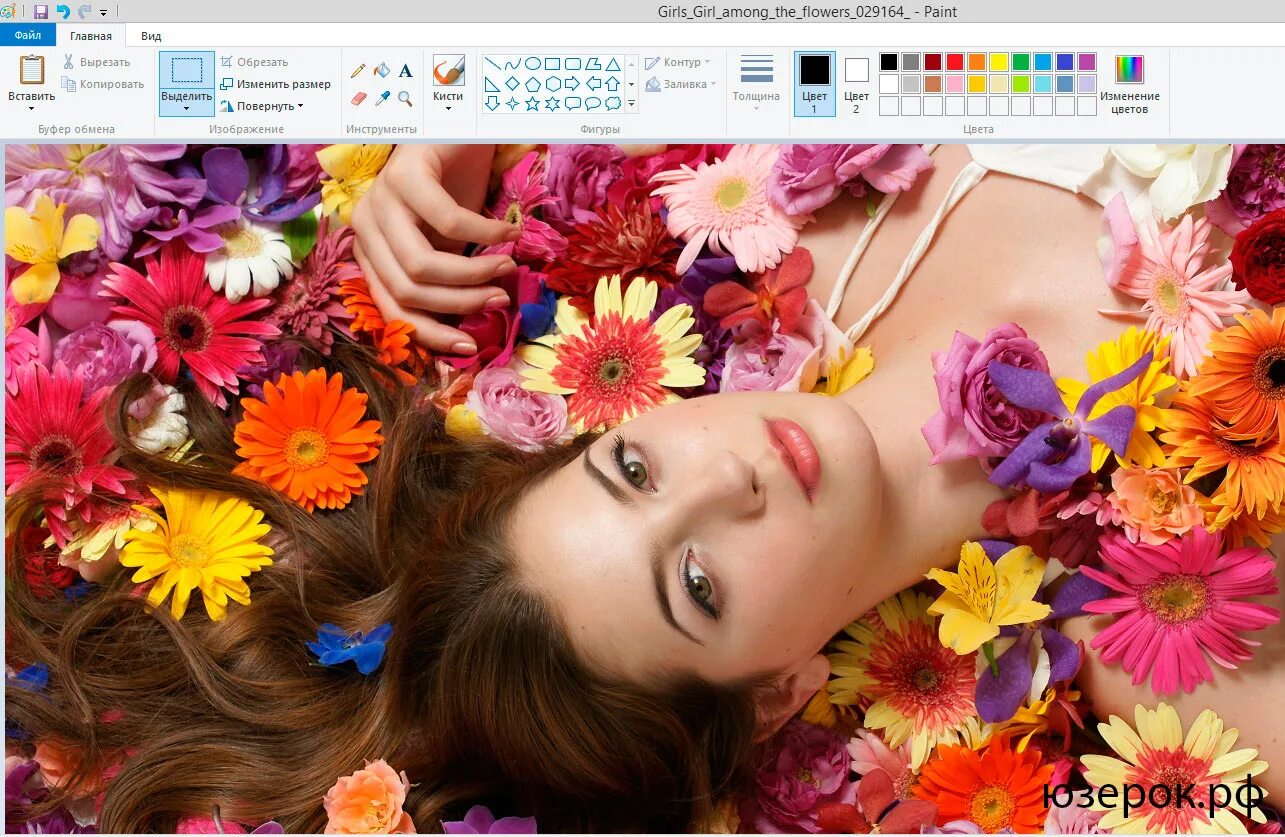This screenshot has height=837, width=1285.
Task: Choose the Up arrow shape
Action: coord(612,84)
